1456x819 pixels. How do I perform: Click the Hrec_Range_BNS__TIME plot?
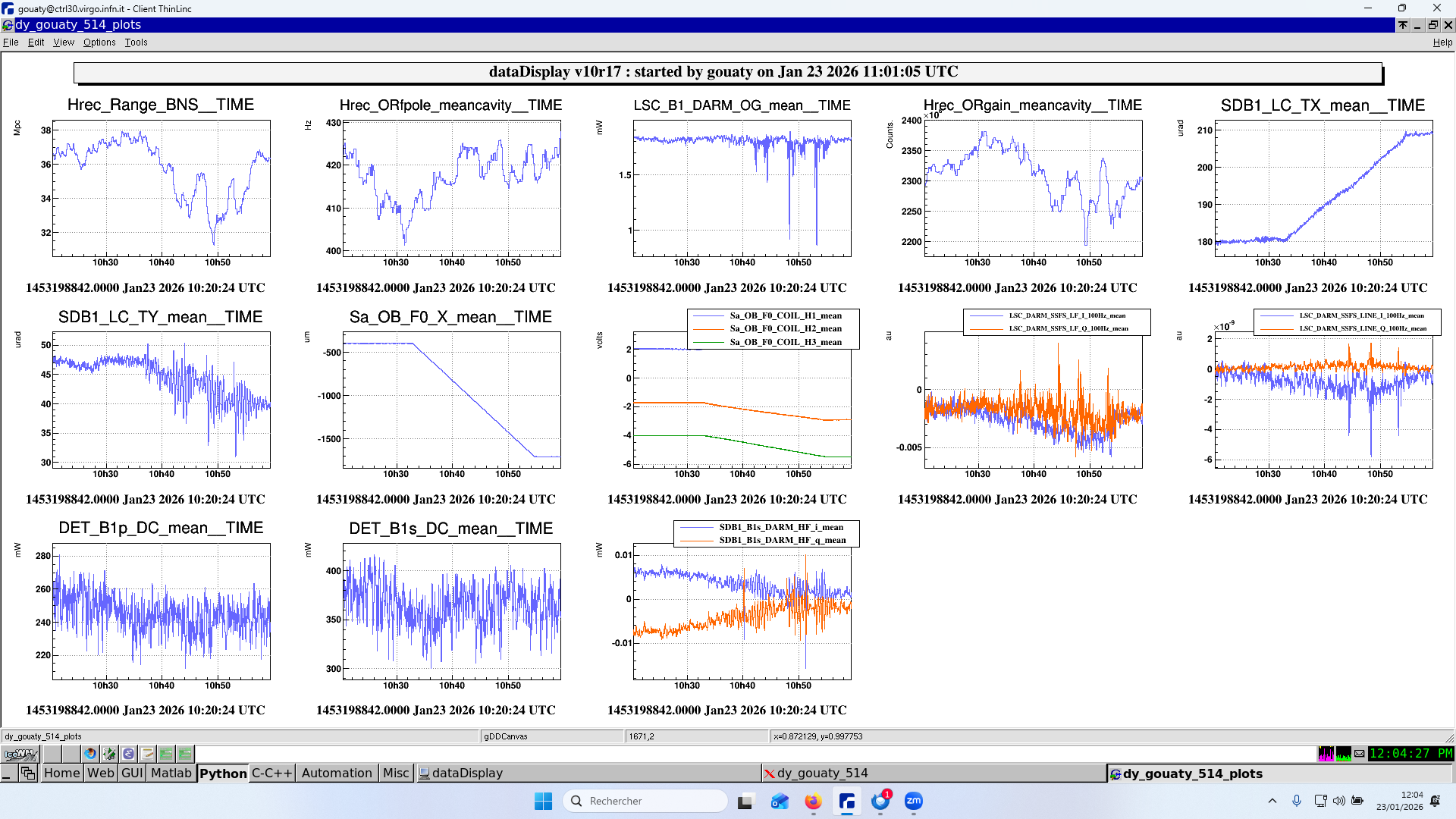click(x=161, y=188)
